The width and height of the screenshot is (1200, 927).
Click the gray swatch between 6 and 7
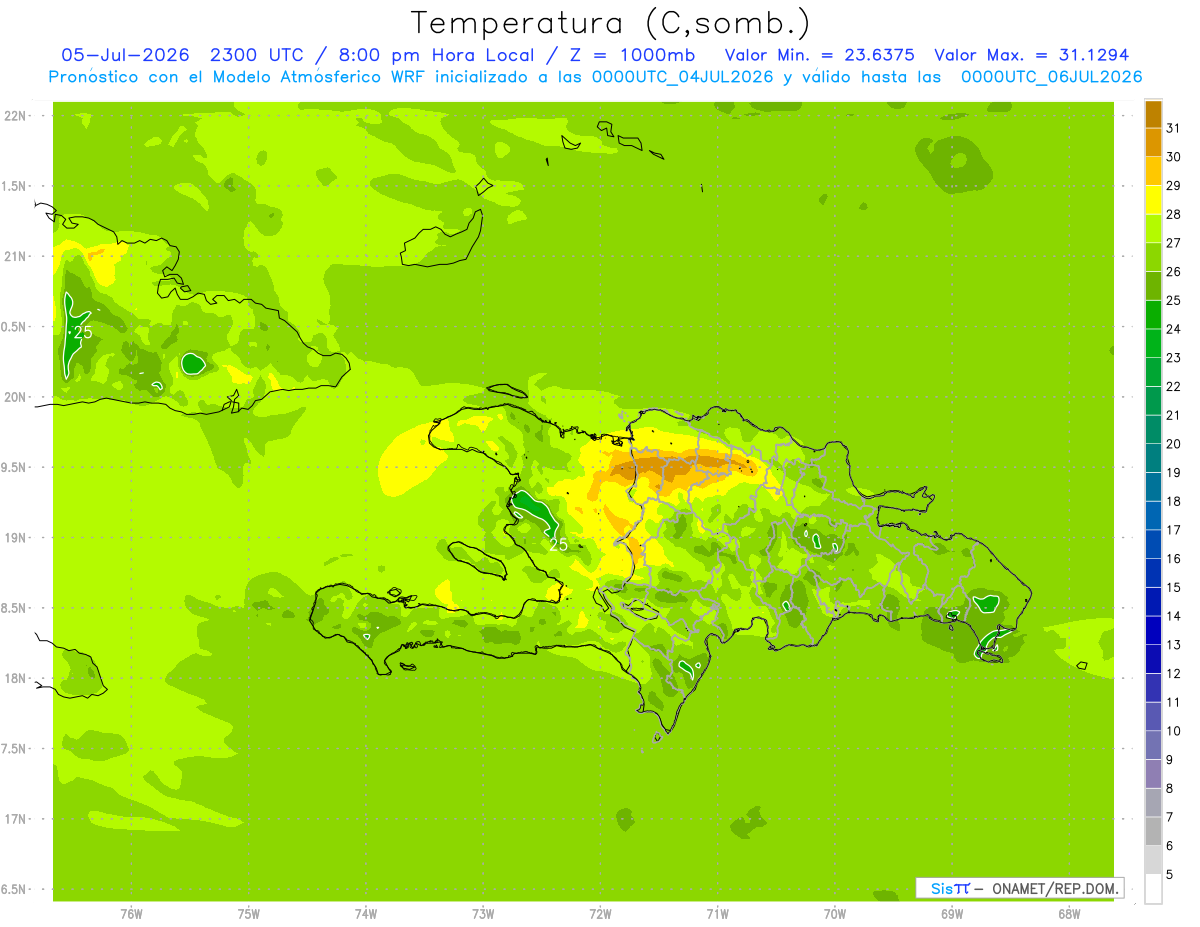(x=1153, y=831)
